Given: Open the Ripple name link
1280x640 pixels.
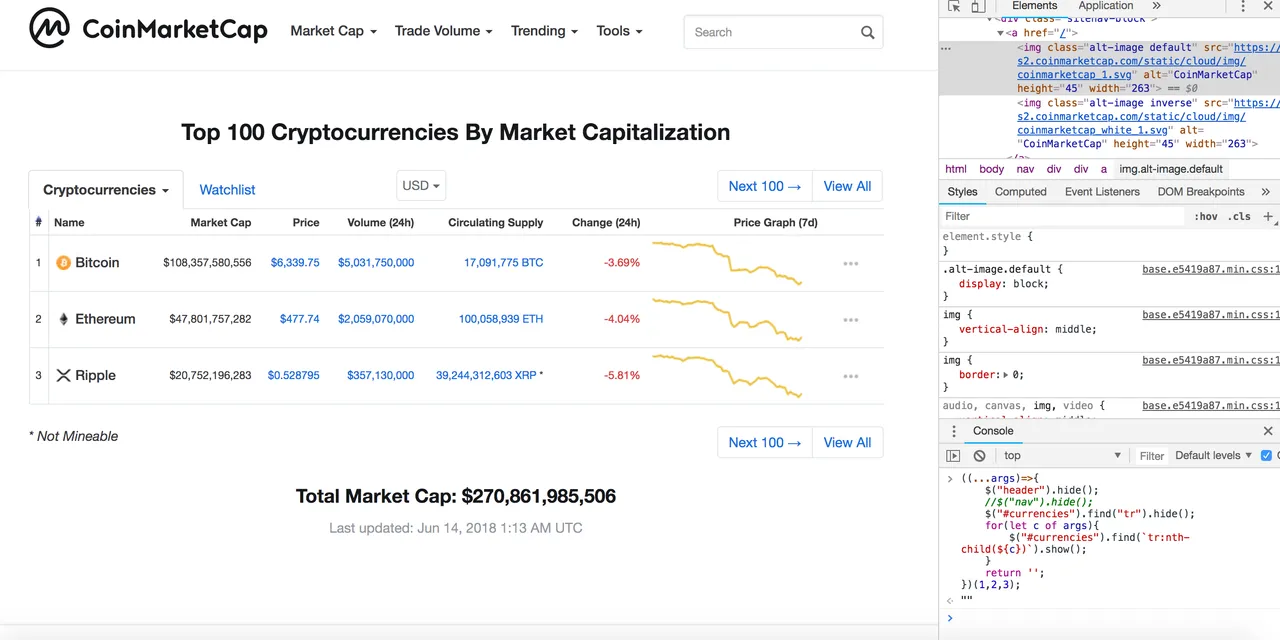Looking at the screenshot, I should (x=95, y=376).
